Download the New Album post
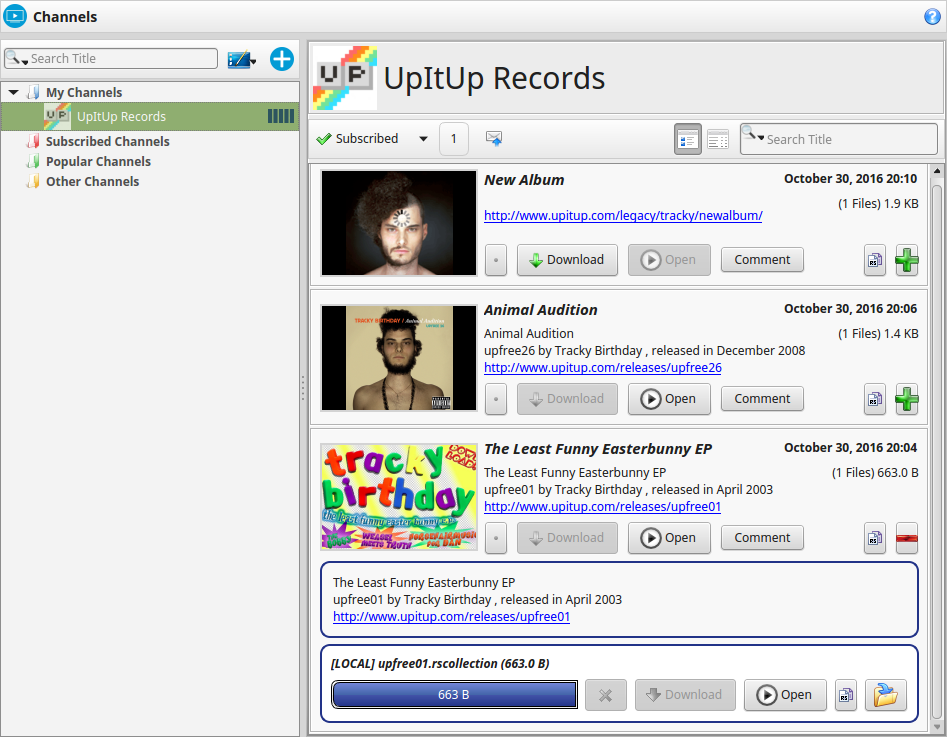Screen dimensions: 947x737 [567, 260]
